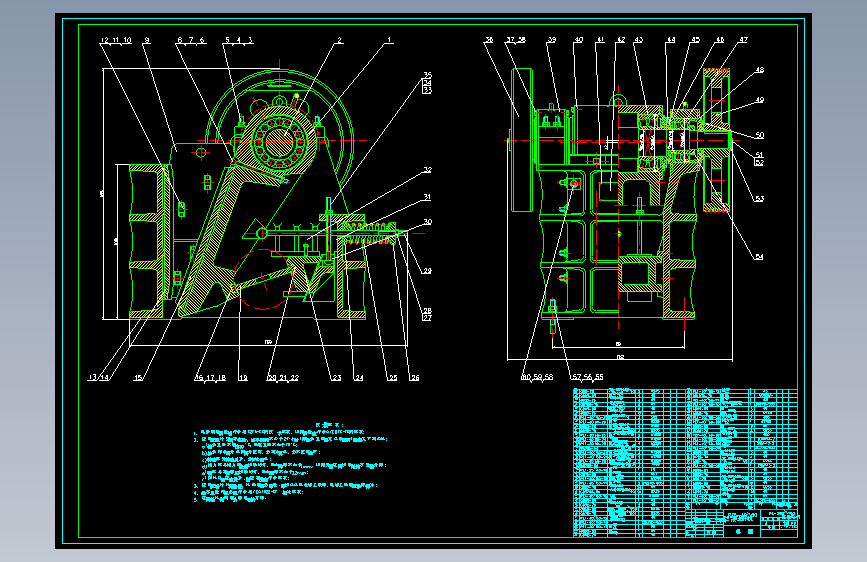867x562 pixels.
Task: Select part callout number 50
Action: [760, 136]
